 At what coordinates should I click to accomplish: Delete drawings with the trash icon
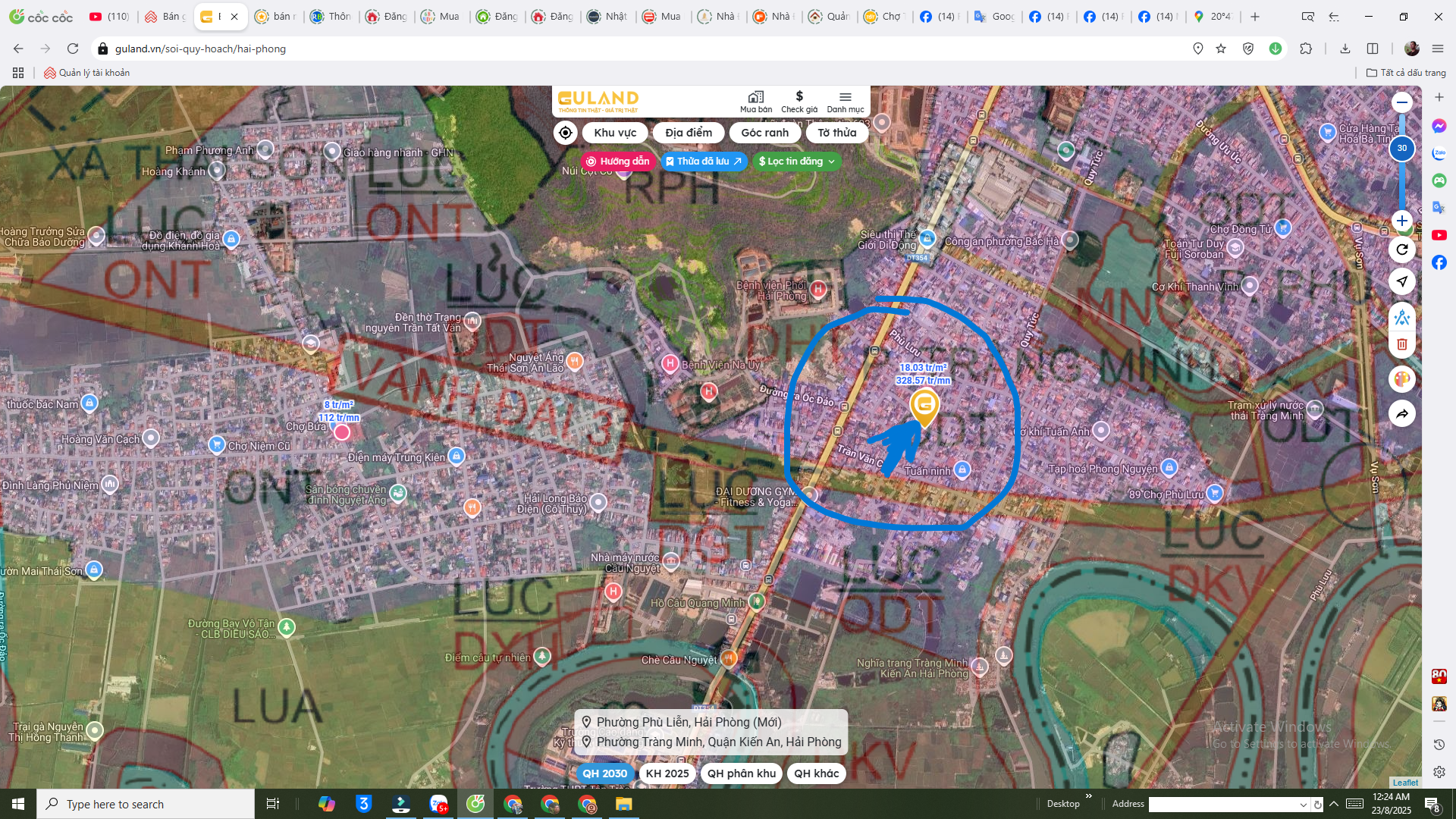tap(1401, 344)
